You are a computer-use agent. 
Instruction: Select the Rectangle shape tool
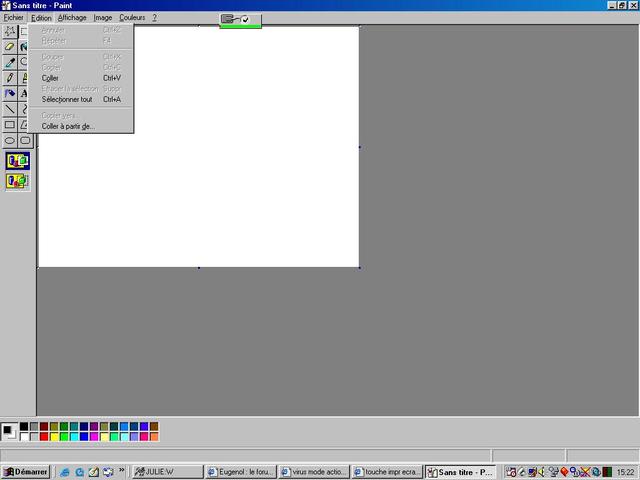(x=9, y=124)
